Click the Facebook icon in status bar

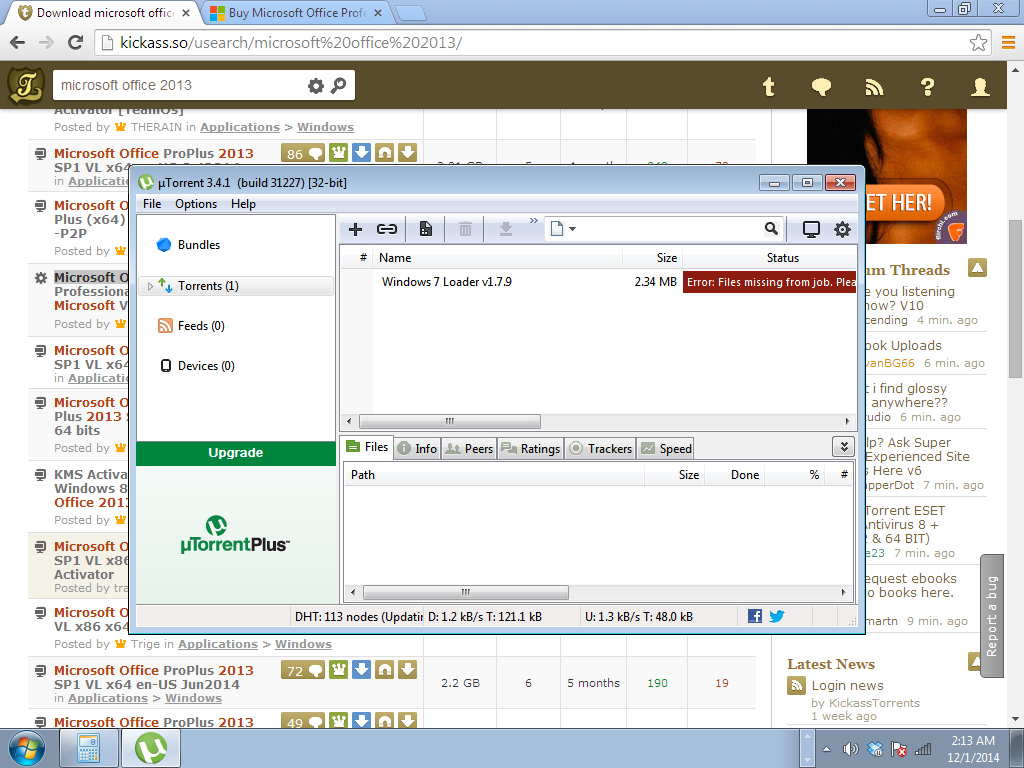[x=755, y=617]
